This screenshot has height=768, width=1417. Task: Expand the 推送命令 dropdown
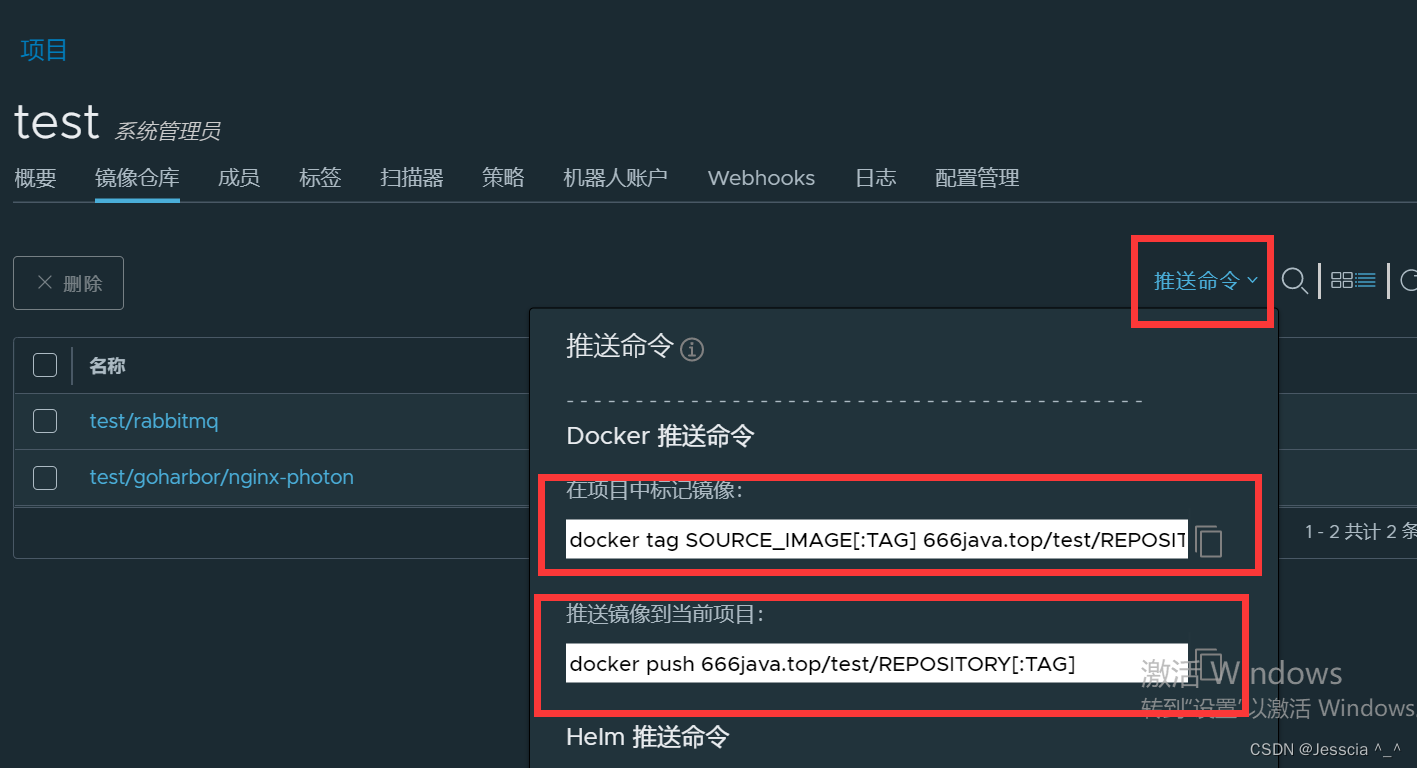(x=1206, y=281)
